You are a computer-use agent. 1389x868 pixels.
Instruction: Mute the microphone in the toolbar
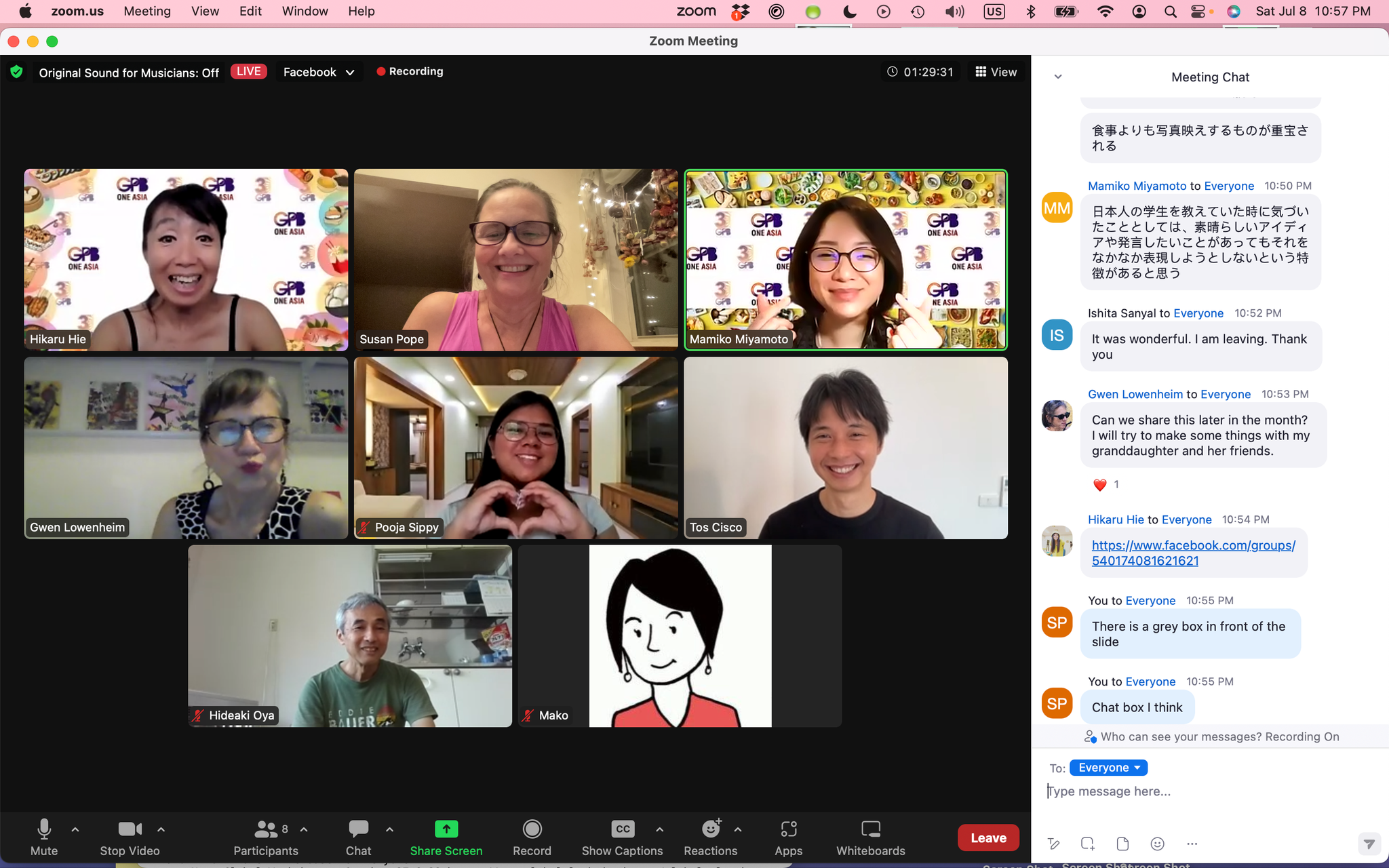pyautogui.click(x=44, y=837)
